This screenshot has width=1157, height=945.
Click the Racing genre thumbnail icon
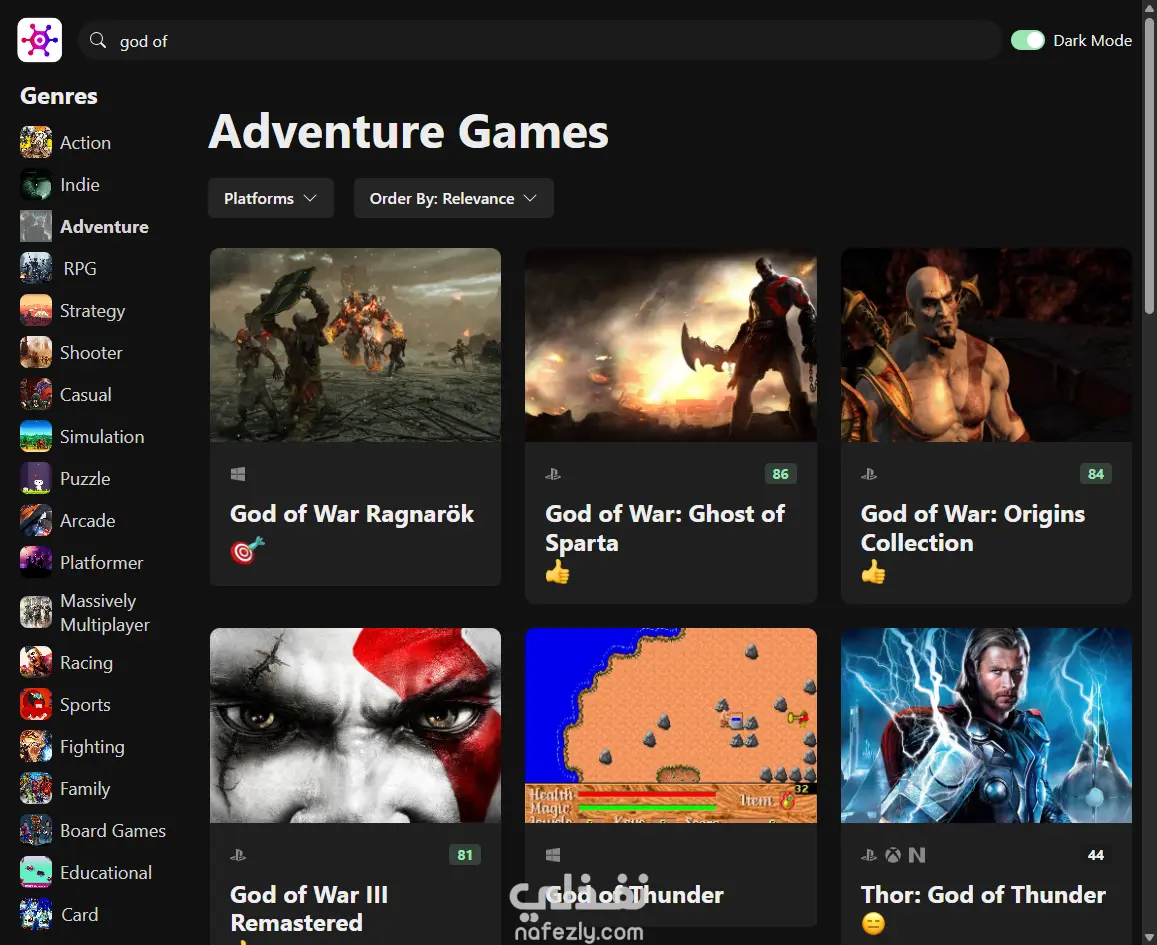pyautogui.click(x=35, y=663)
